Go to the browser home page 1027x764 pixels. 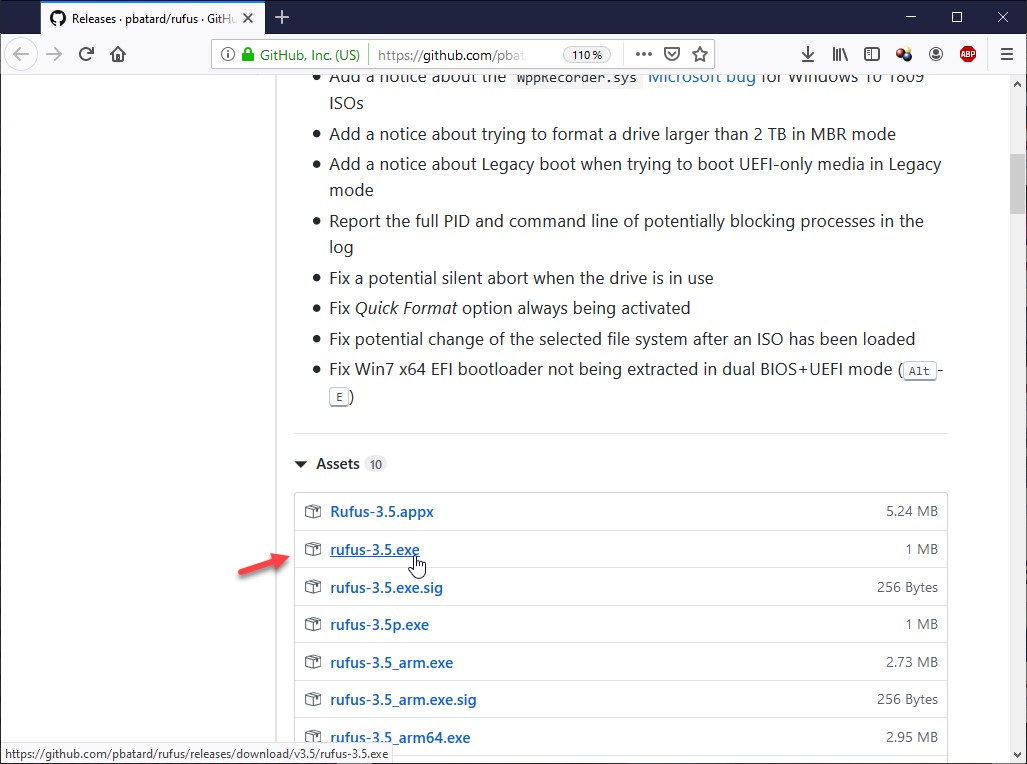pyautogui.click(x=118, y=54)
